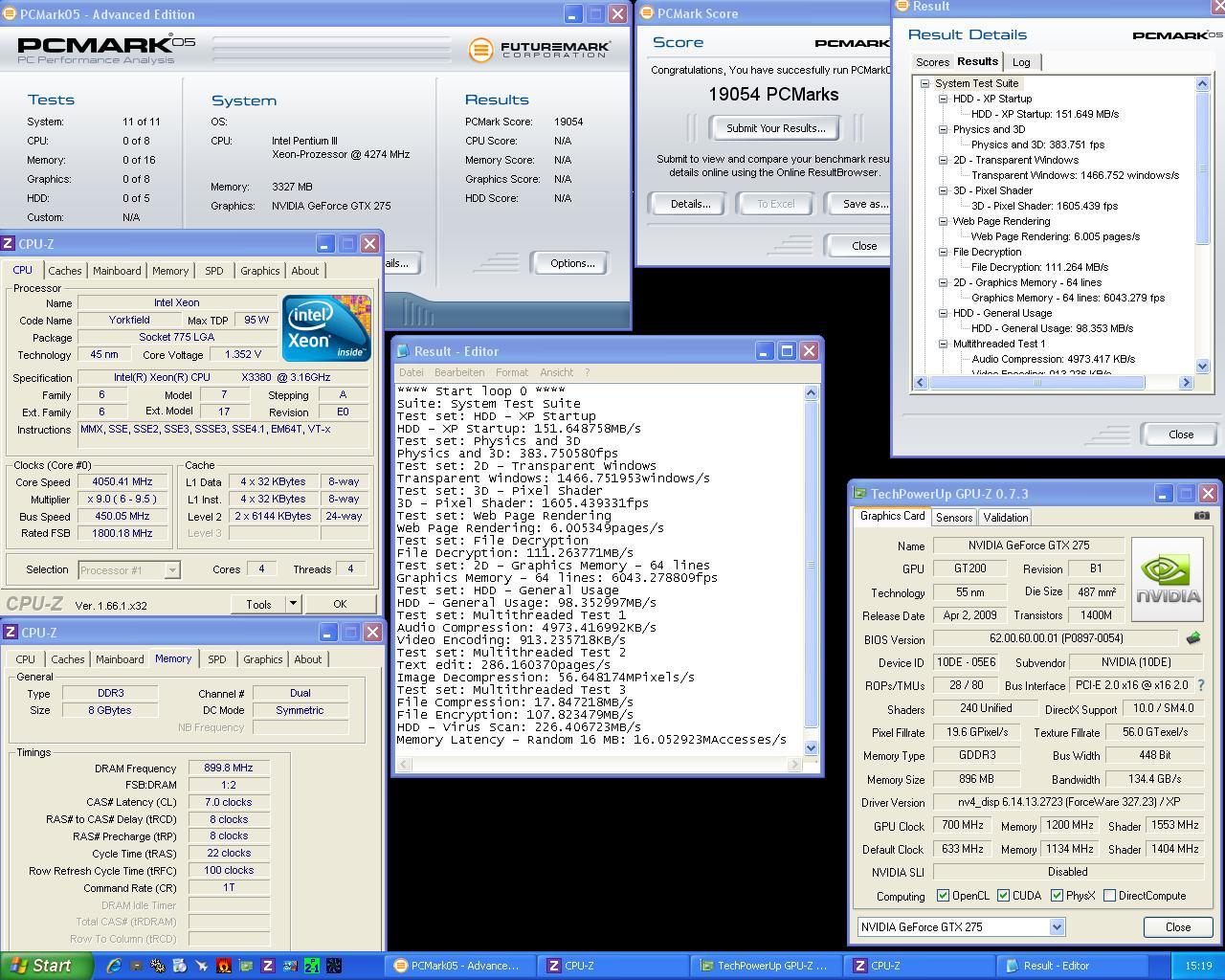Click Close in the GPU-Z window
1225x980 pixels.
(x=1178, y=927)
